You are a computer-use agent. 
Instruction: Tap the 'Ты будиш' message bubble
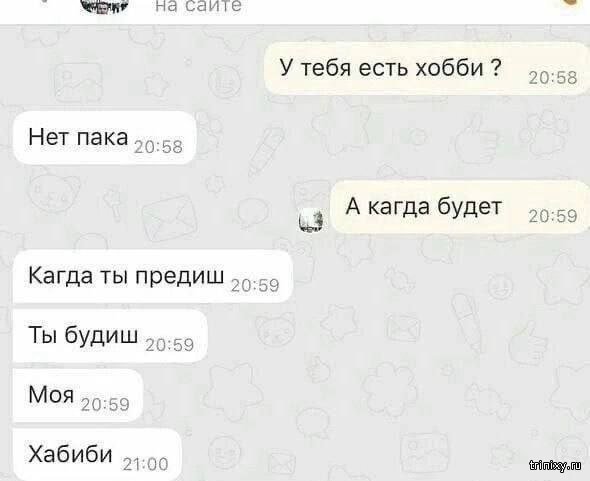(x=110, y=336)
